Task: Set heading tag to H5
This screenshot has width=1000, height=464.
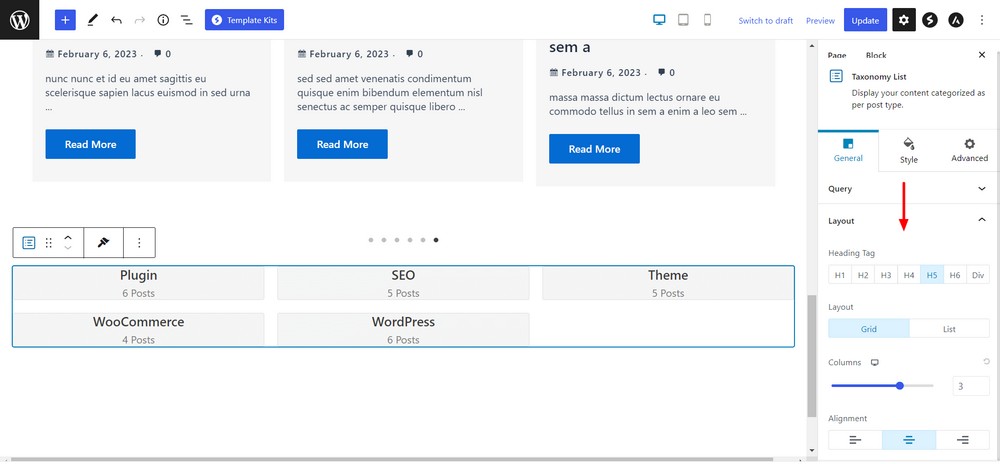Action: (932, 275)
